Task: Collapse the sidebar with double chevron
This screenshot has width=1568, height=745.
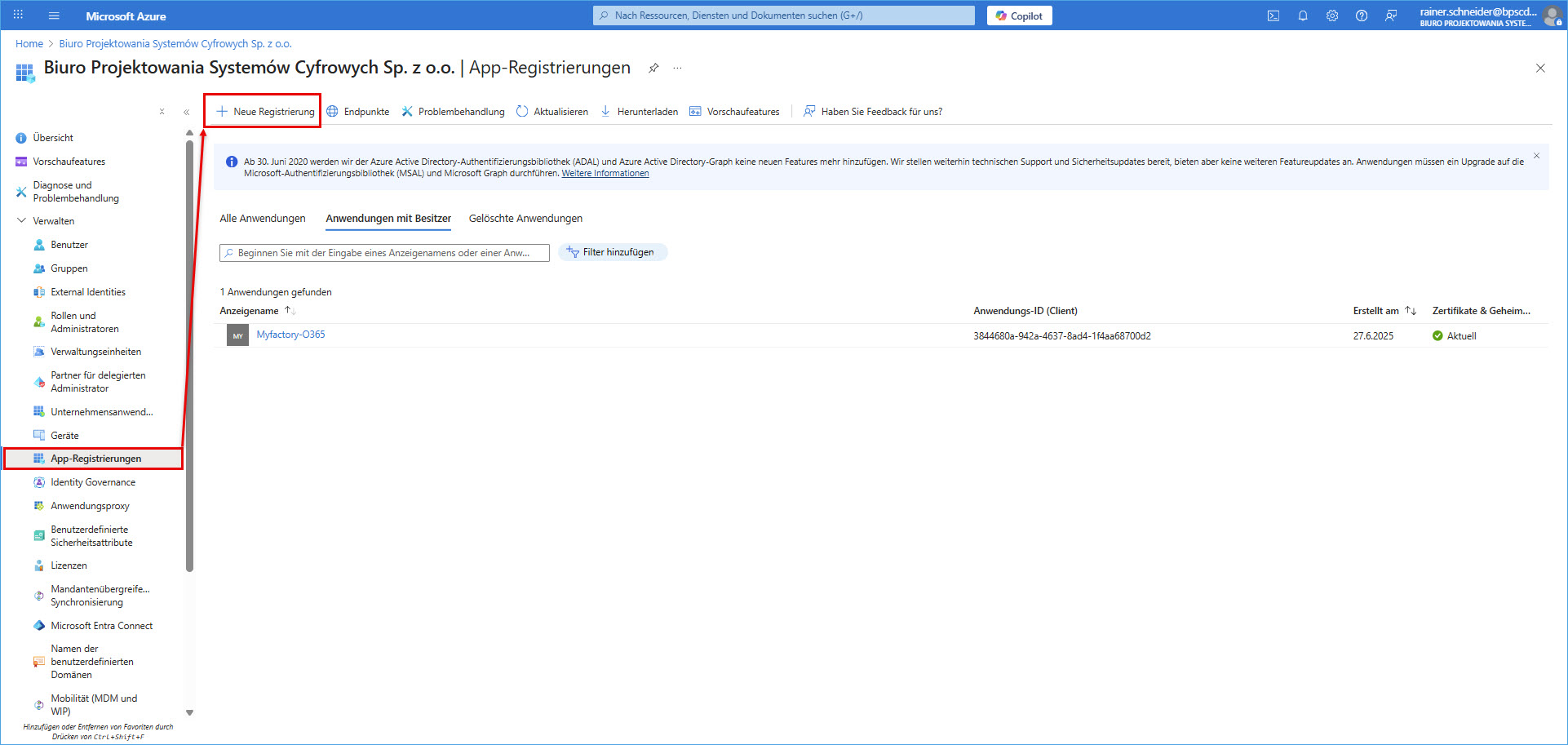Action: (x=186, y=112)
